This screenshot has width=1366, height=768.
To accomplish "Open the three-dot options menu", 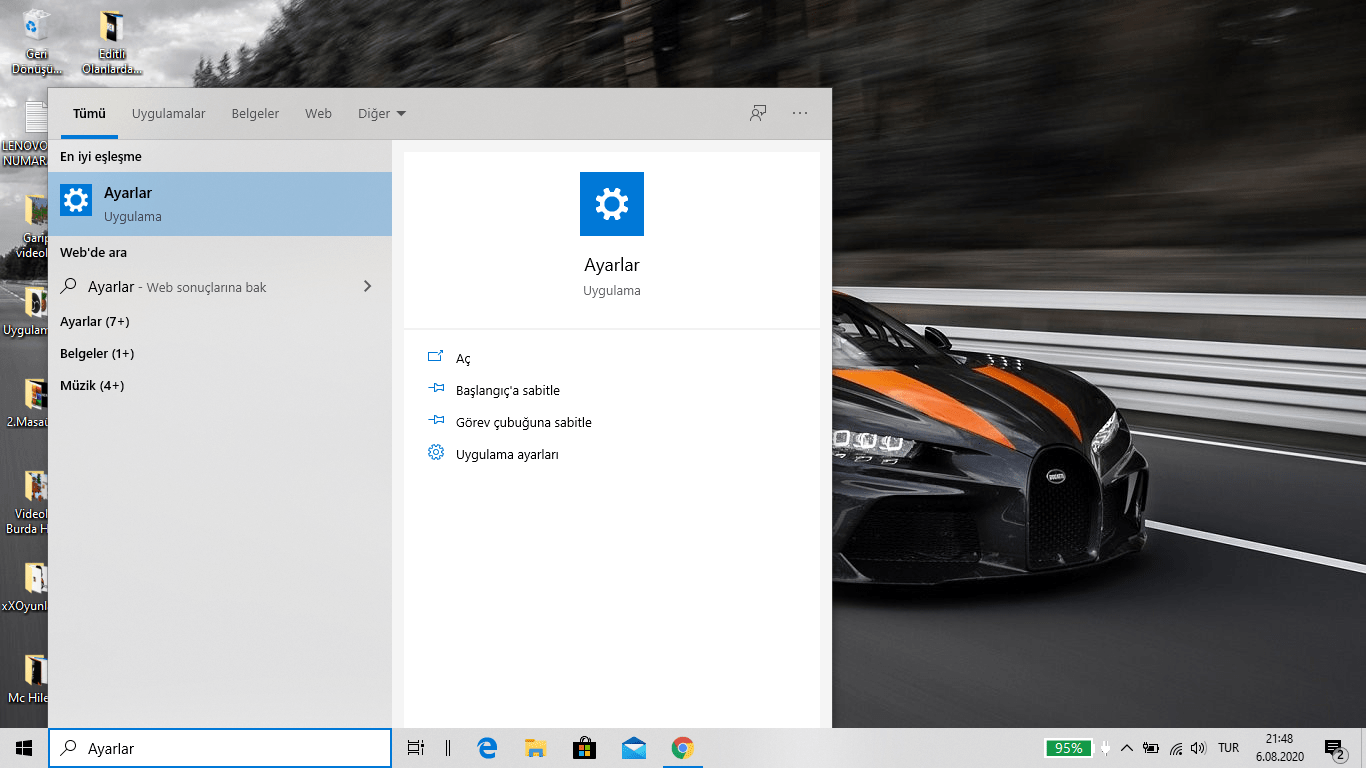I will pyautogui.click(x=800, y=113).
